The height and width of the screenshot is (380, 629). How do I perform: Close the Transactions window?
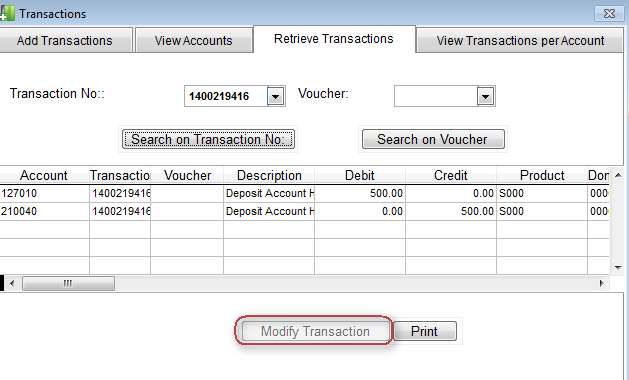click(x=609, y=14)
